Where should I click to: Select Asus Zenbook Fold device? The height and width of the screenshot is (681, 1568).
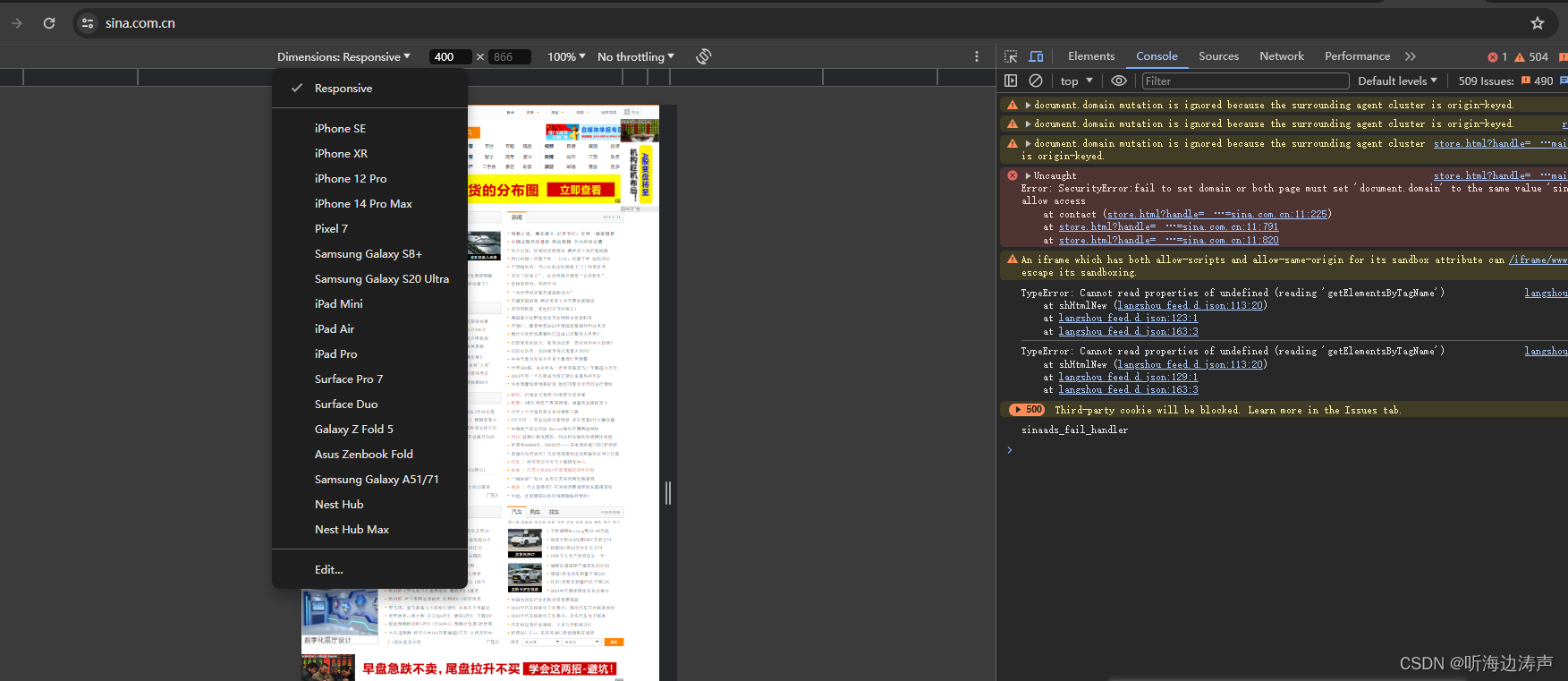point(369,455)
